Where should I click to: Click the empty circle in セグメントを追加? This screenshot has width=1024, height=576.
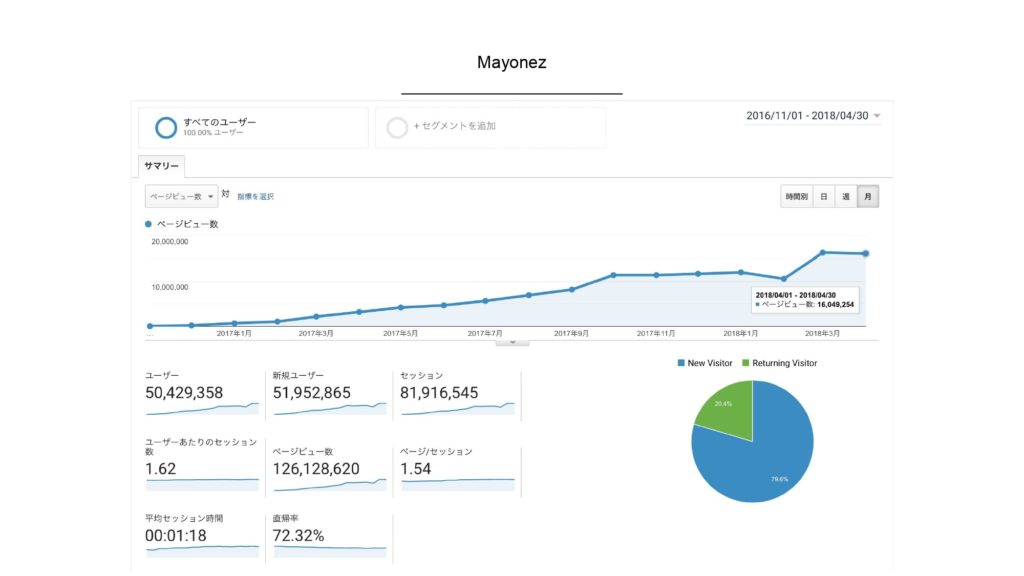(397, 128)
